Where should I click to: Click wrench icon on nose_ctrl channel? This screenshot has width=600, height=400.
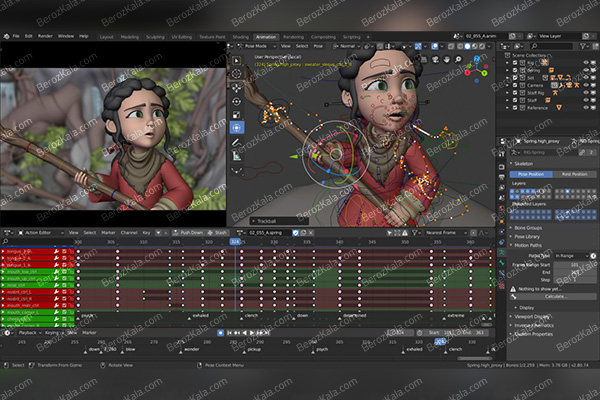tap(57, 285)
